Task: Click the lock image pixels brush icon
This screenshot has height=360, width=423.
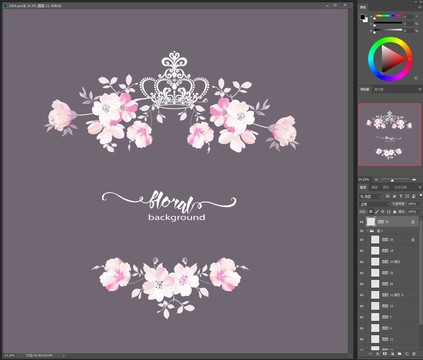Action: point(377,212)
